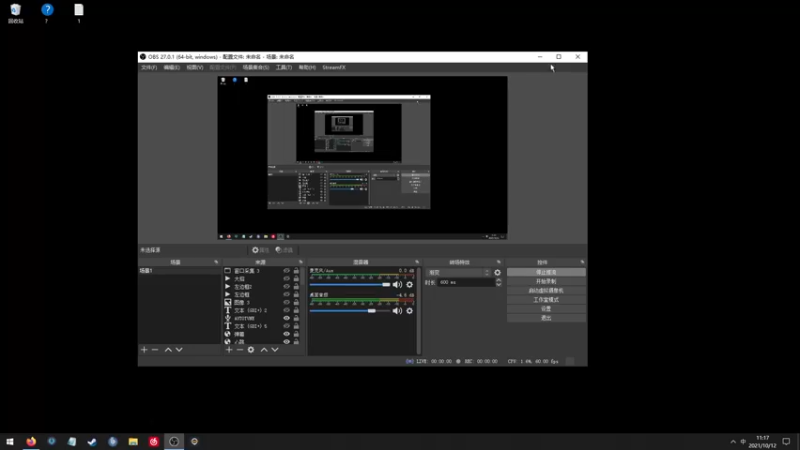800x450 pixels.
Task: Pop out the Controls dock icon
Action: (582, 262)
